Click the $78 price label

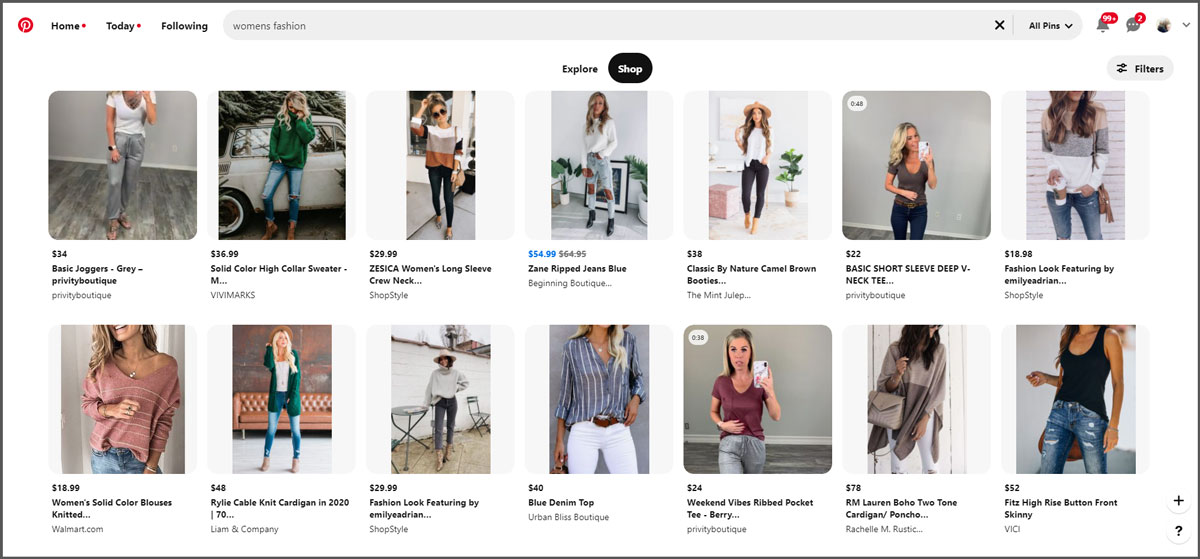(853, 488)
